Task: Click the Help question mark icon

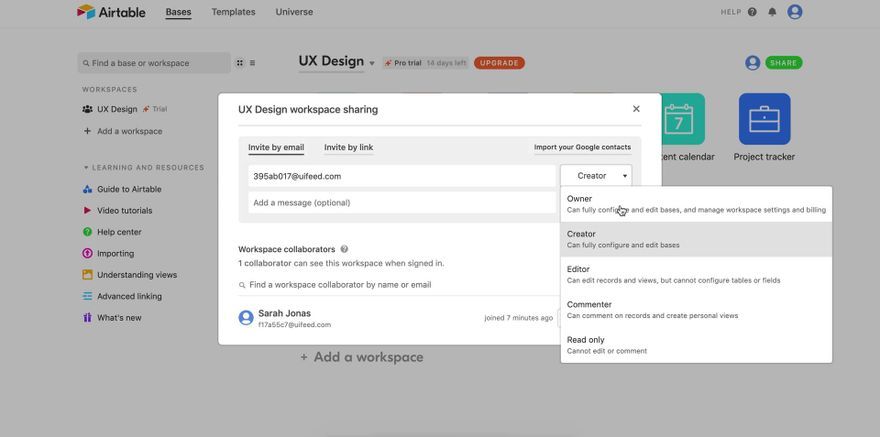Action: tap(752, 12)
